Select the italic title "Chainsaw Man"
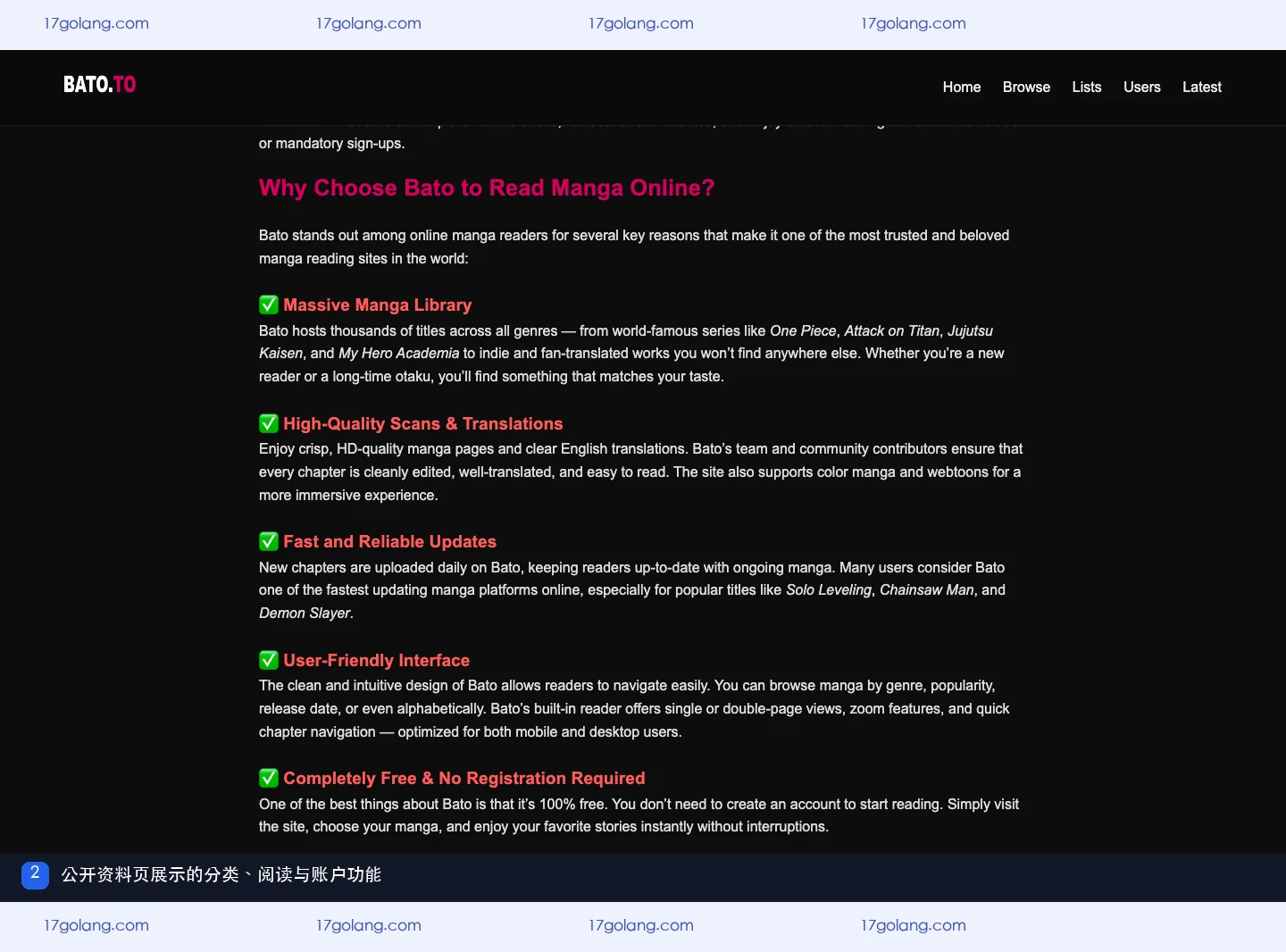The width and height of the screenshot is (1286, 952). tap(927, 590)
